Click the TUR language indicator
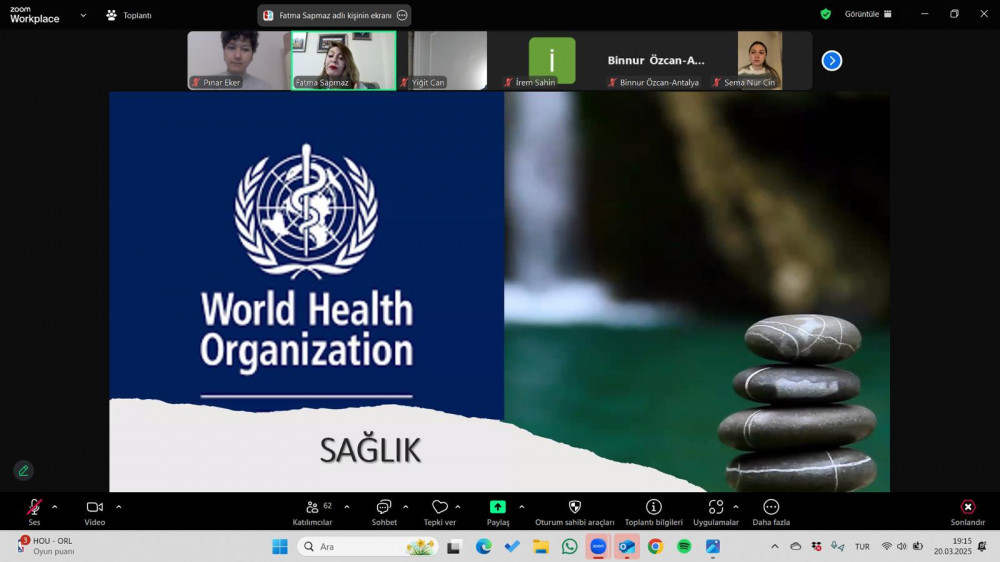Viewport: 1000px width, 562px height. pos(862,547)
